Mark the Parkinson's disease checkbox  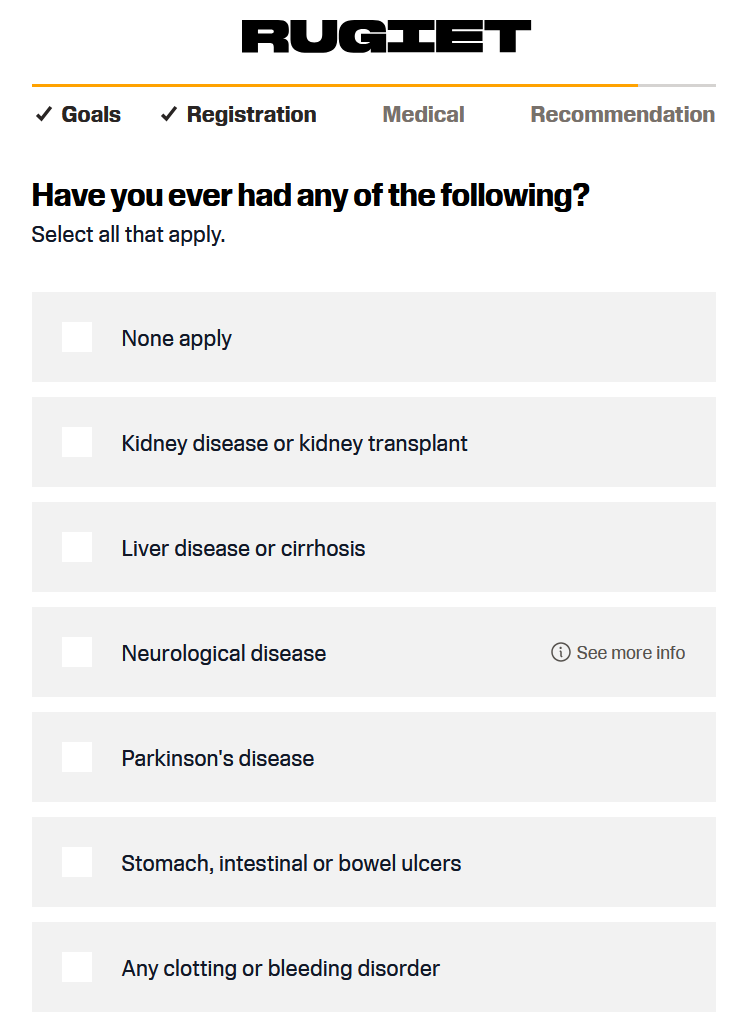(77, 757)
